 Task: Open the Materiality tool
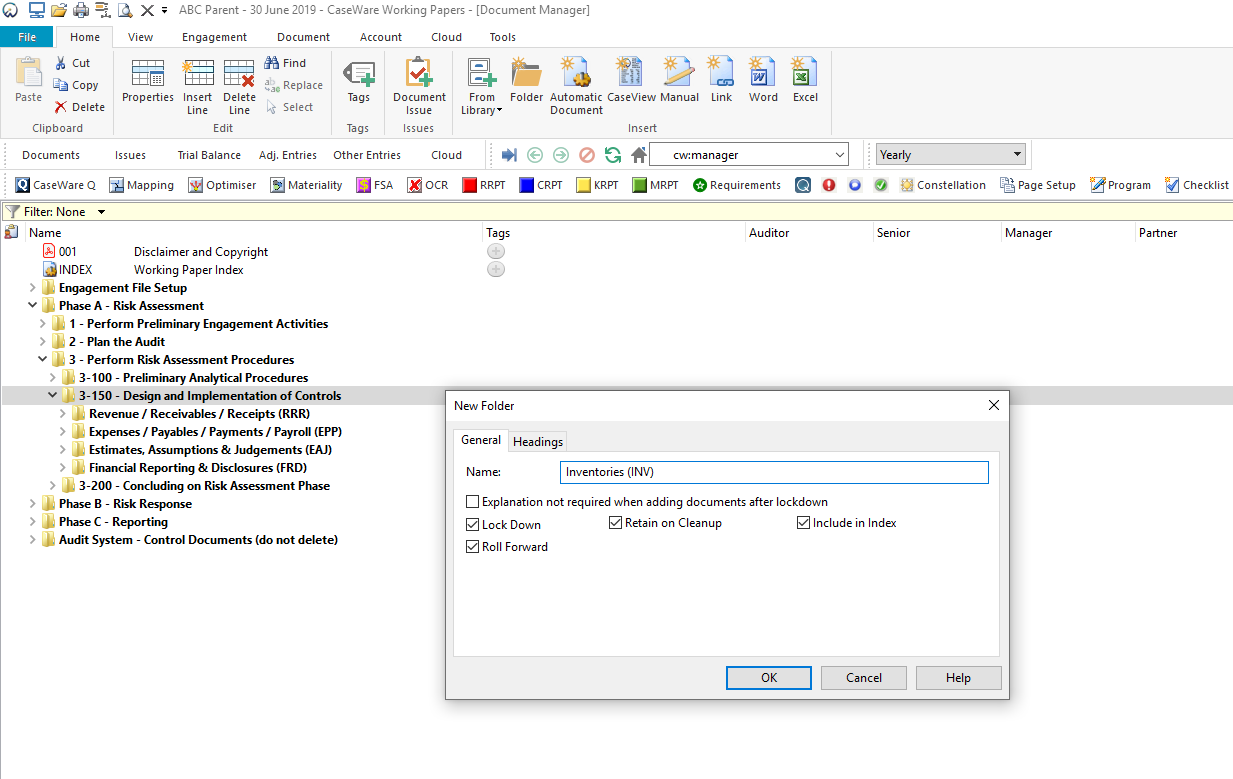pyautogui.click(x=306, y=185)
